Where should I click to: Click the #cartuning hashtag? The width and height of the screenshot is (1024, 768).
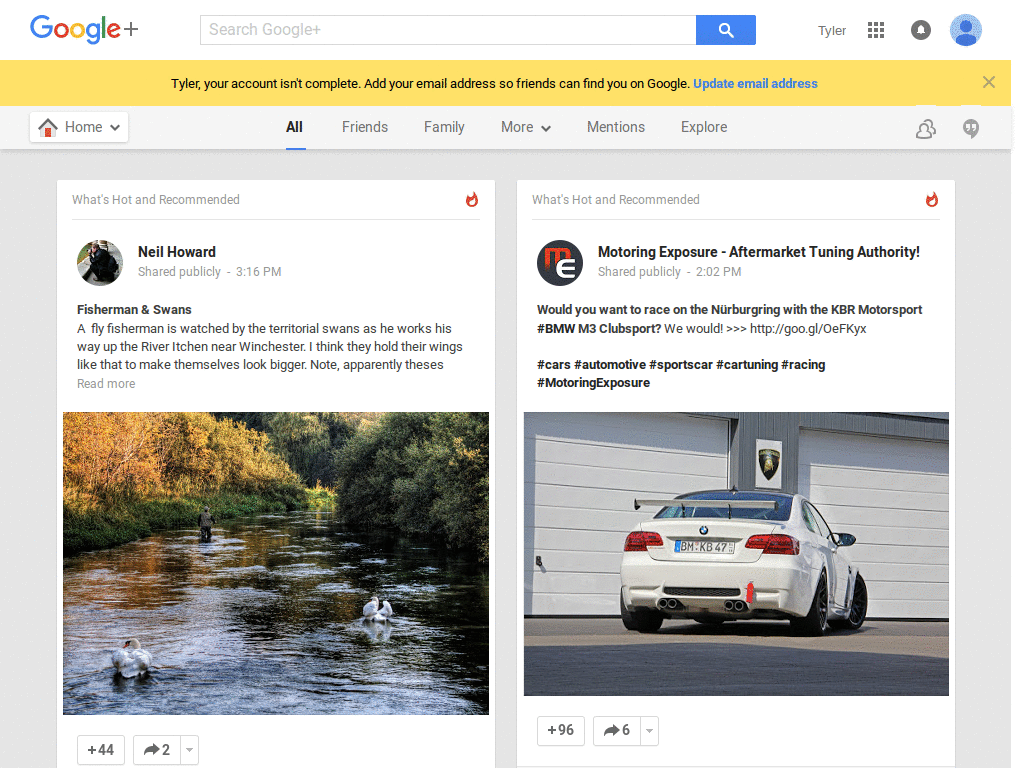point(746,365)
